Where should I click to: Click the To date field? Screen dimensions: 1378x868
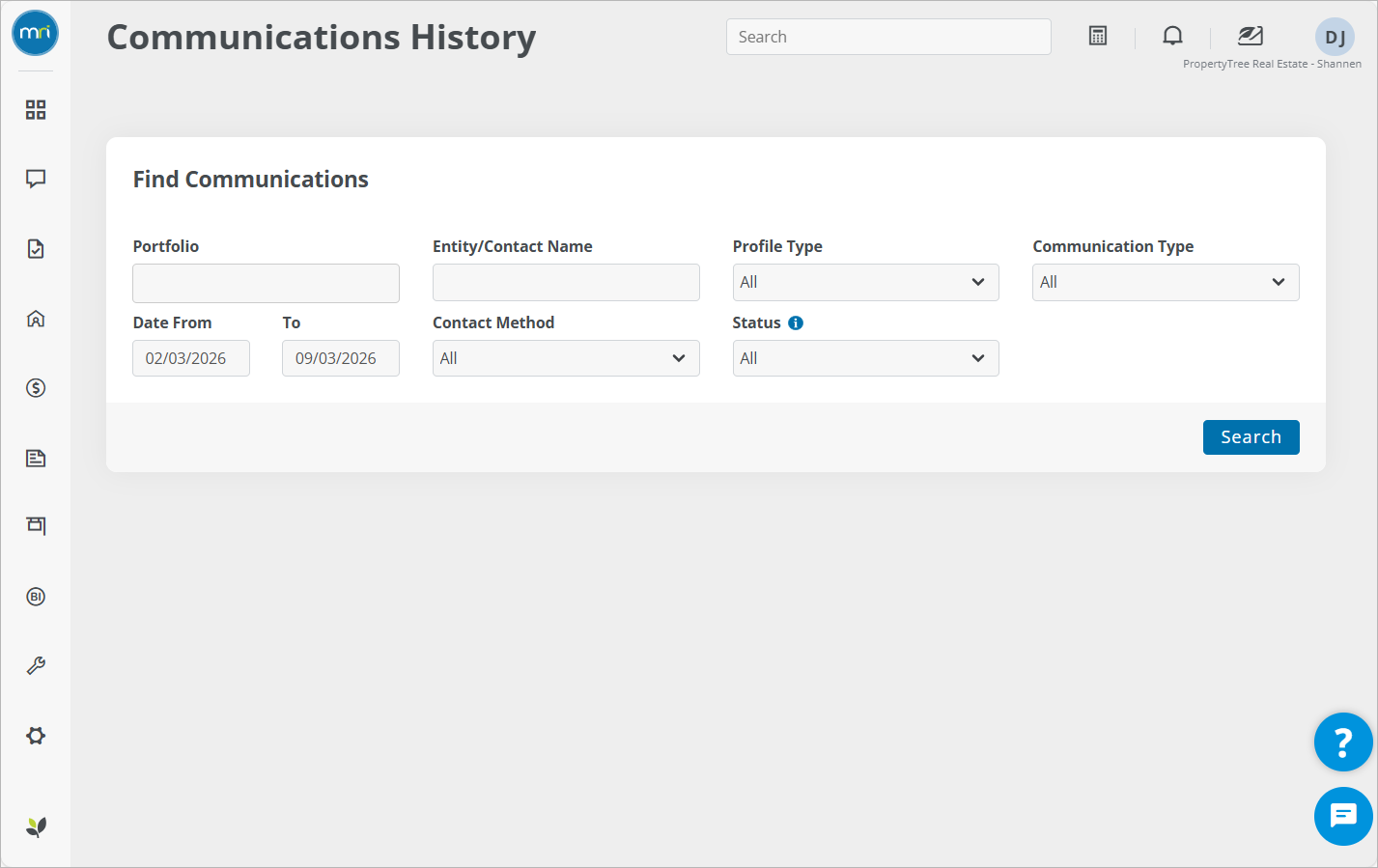(x=341, y=358)
